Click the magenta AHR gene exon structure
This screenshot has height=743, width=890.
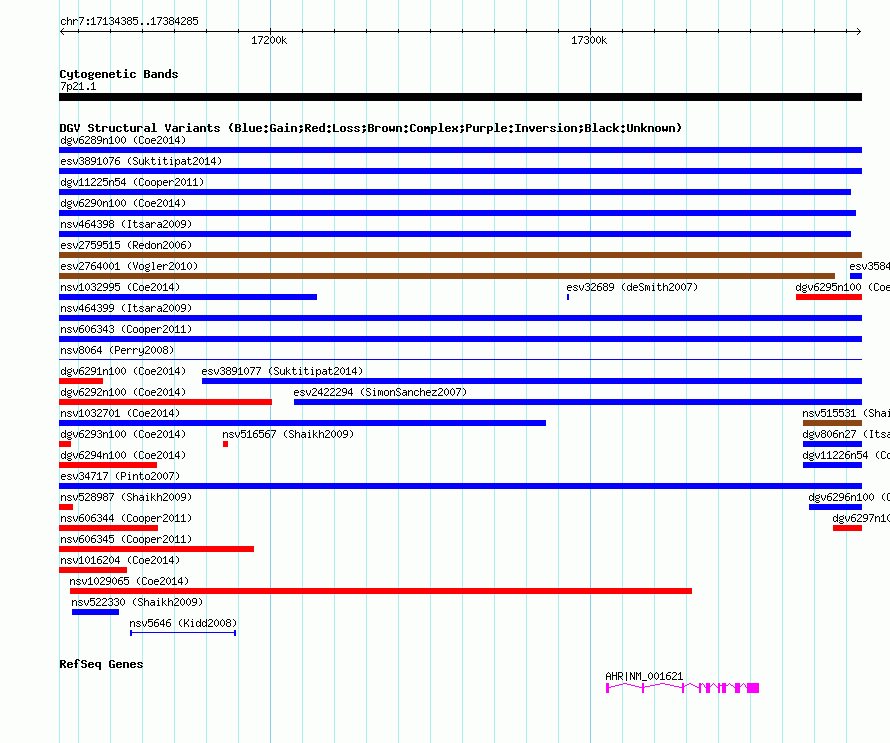[682, 688]
